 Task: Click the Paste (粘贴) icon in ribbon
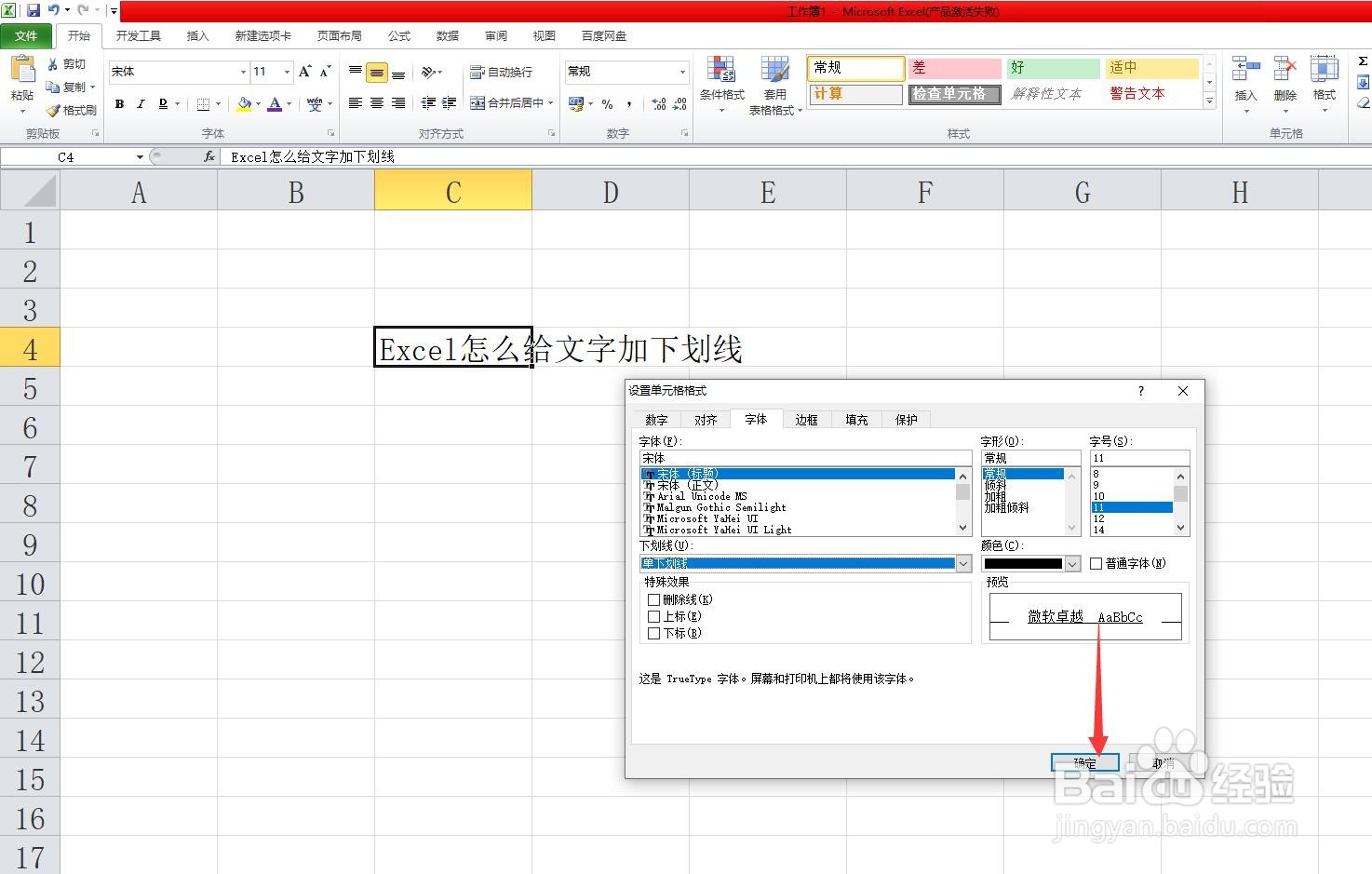pyautogui.click(x=22, y=71)
